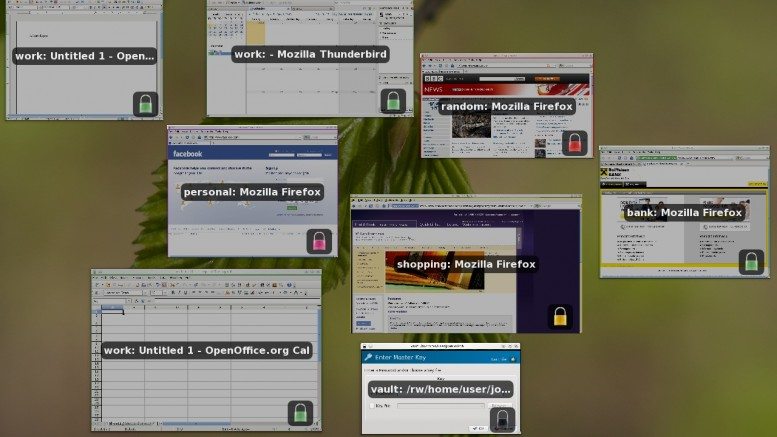Click the key icon beside Enter Master Key

tap(368, 357)
